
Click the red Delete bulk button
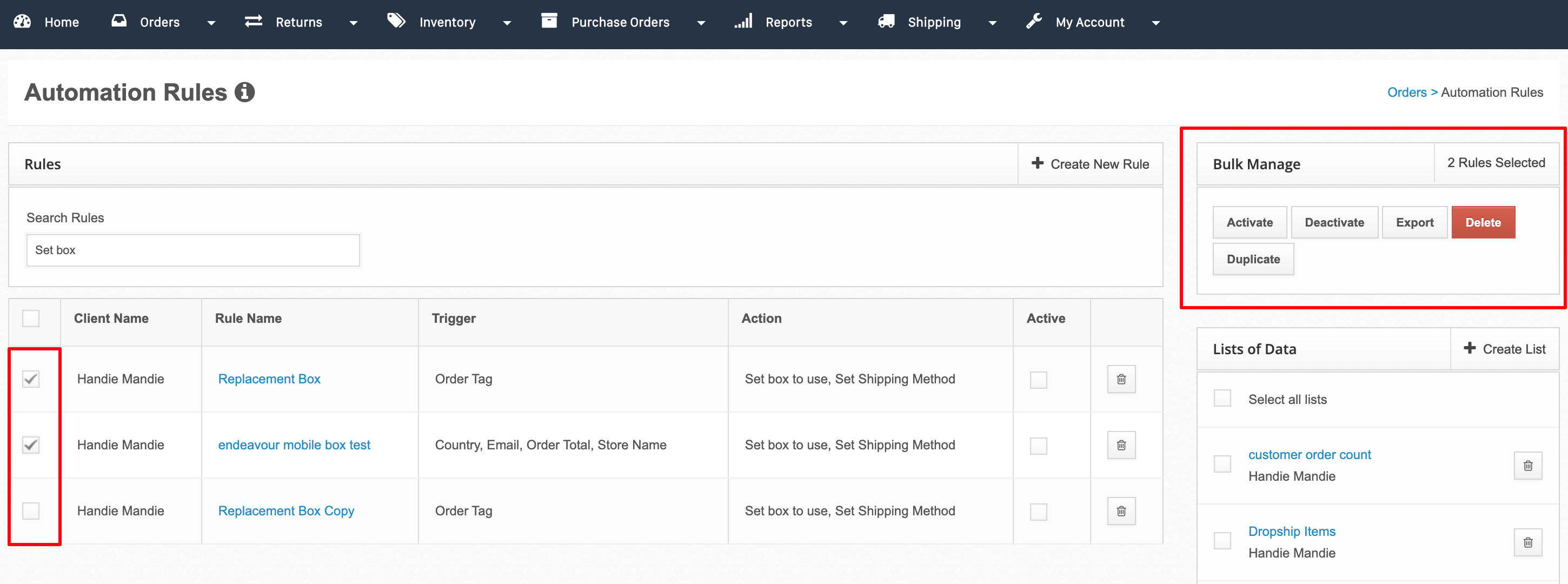click(1483, 222)
